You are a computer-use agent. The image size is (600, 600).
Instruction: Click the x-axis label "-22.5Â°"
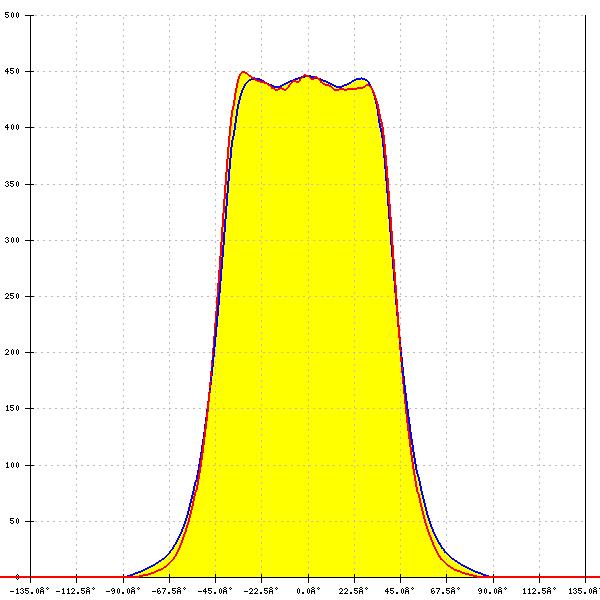261,591
